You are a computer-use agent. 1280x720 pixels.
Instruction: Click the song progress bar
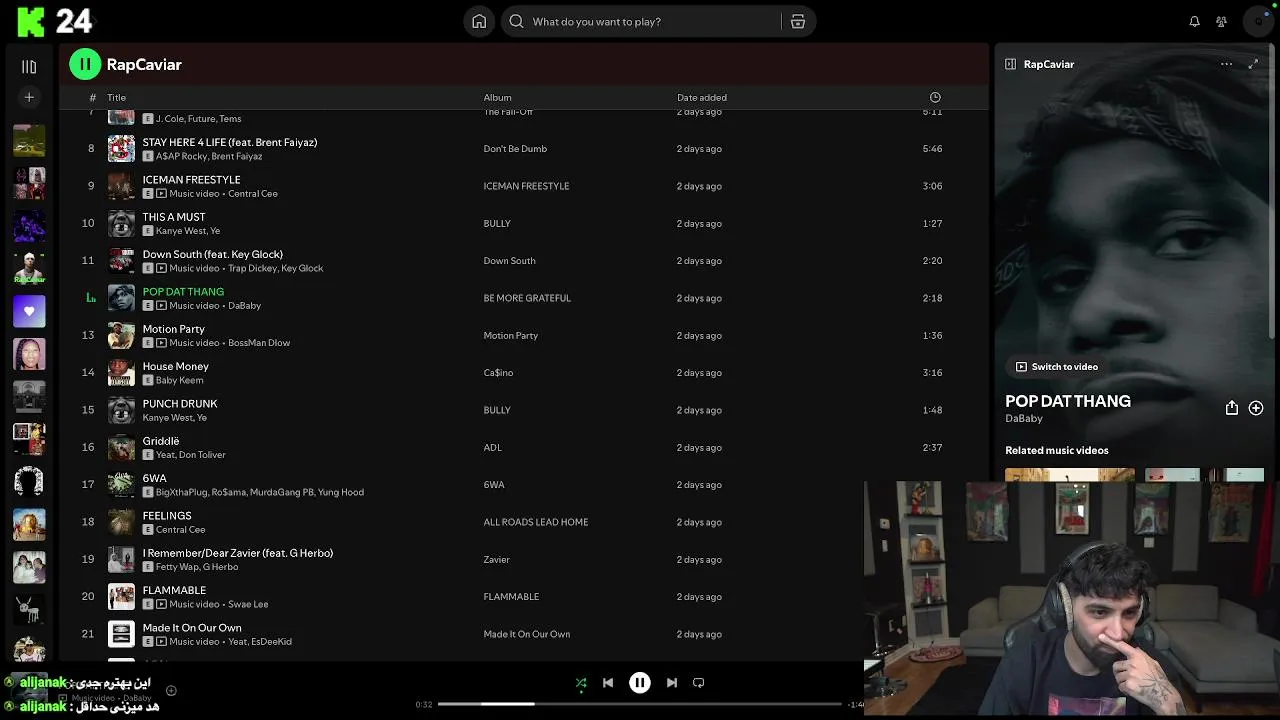pyautogui.click(x=640, y=704)
